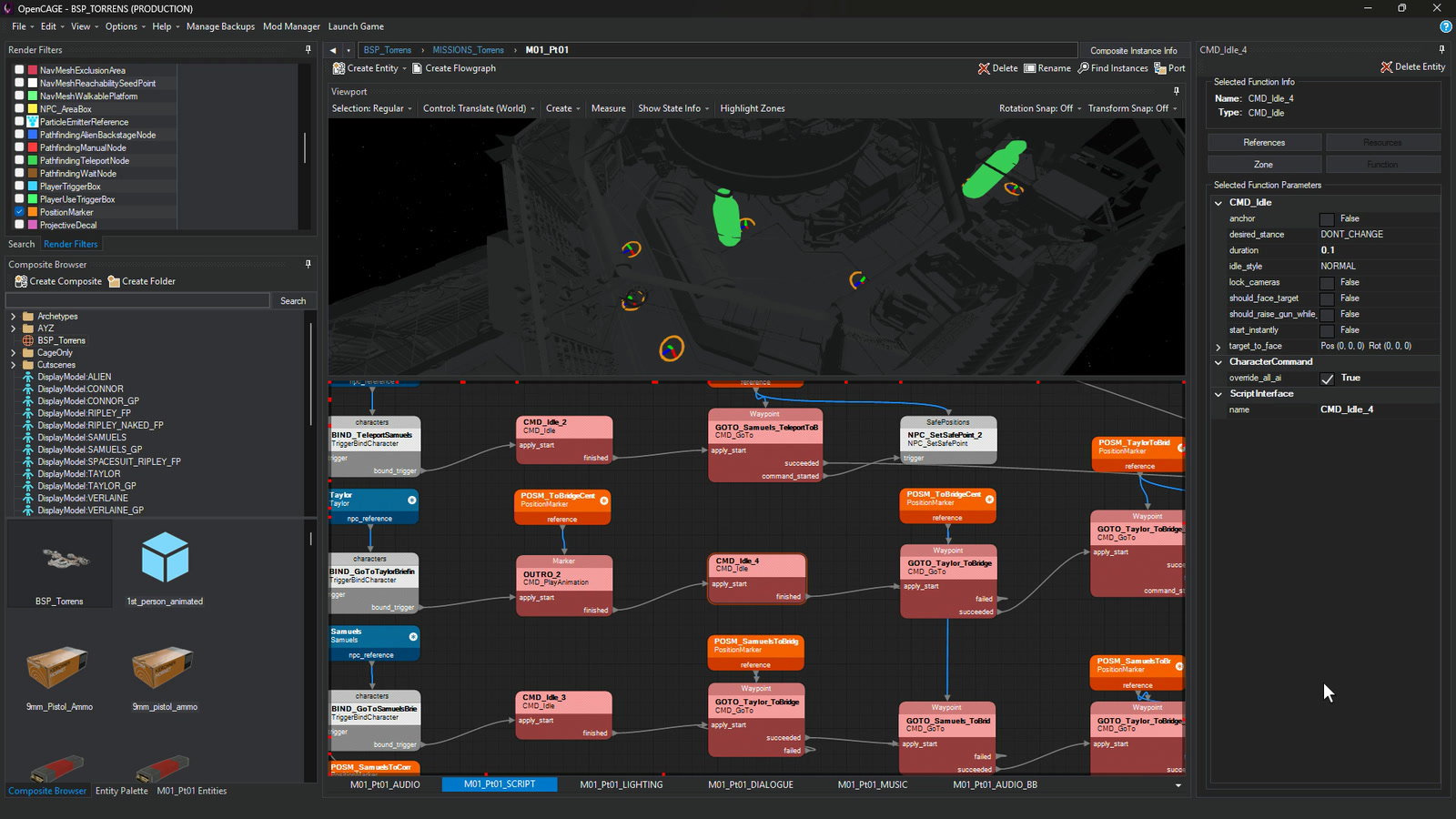This screenshot has width=1456, height=819.
Task: Enable the PlayerTriggerBox render filter
Action: [19, 186]
